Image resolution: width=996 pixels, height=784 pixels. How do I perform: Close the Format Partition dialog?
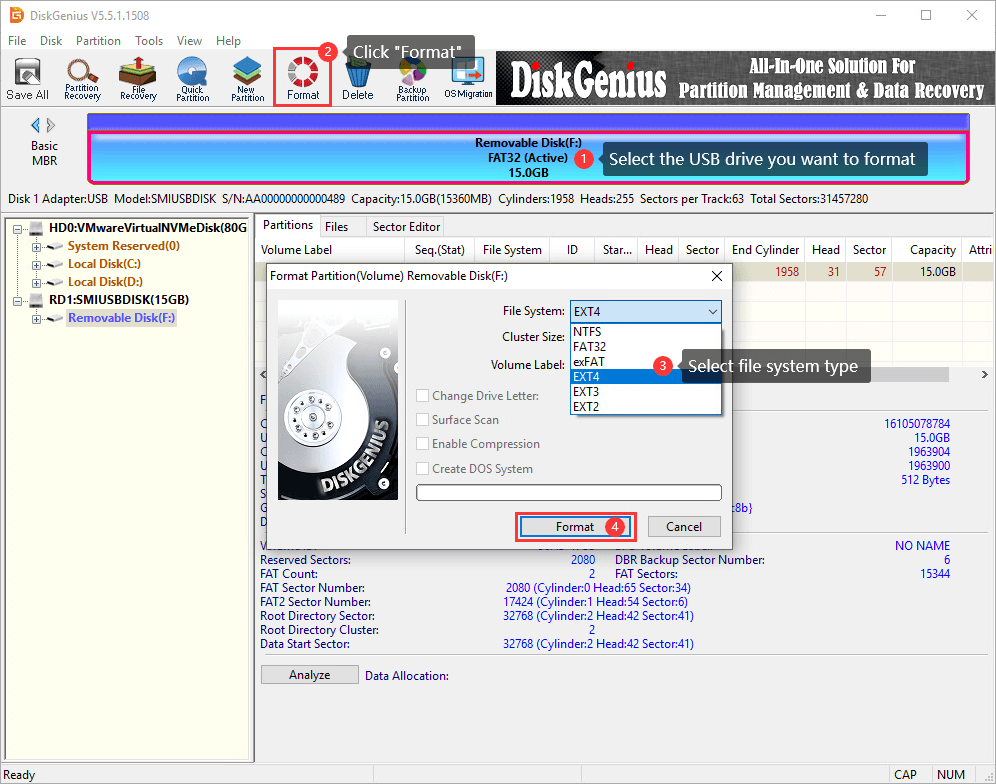coord(717,276)
